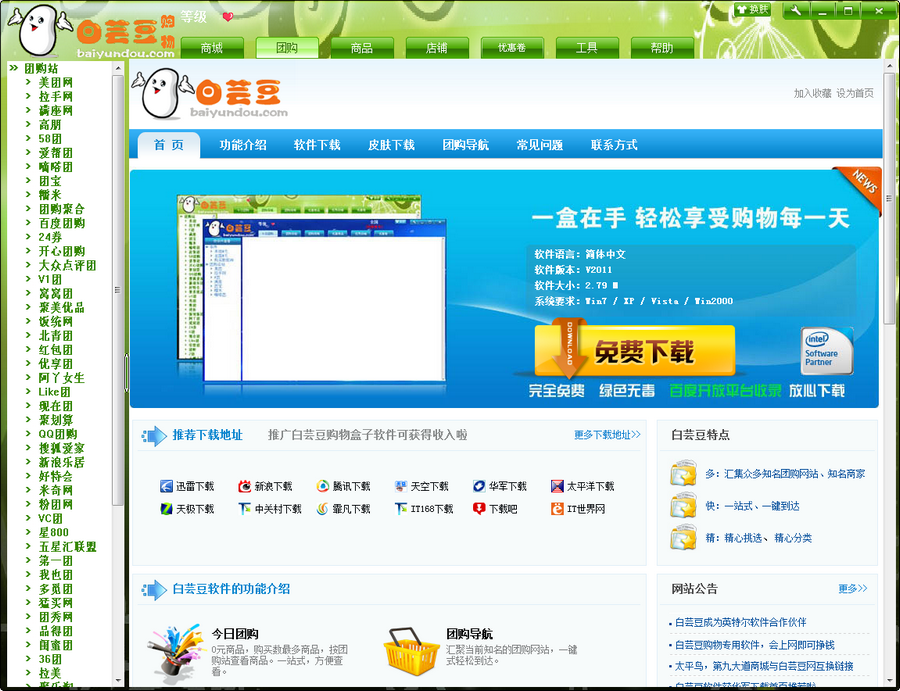Click the 霏凡下载 icon
The width and height of the screenshot is (900, 691).
click(x=323, y=508)
